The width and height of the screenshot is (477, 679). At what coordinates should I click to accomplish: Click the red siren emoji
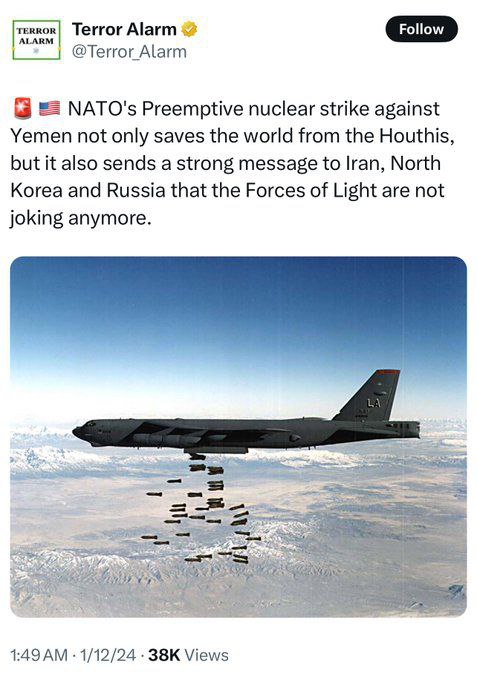(x=23, y=108)
